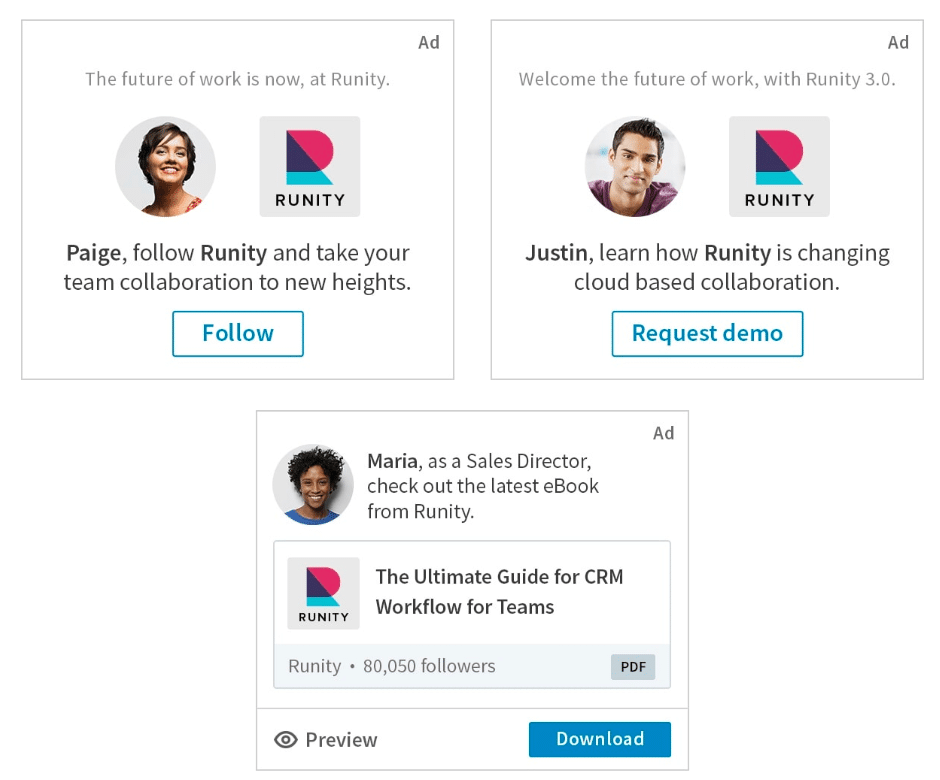This screenshot has width=940, height=780.
Task: Click the Ad label in Maria's ad
Action: click(663, 433)
